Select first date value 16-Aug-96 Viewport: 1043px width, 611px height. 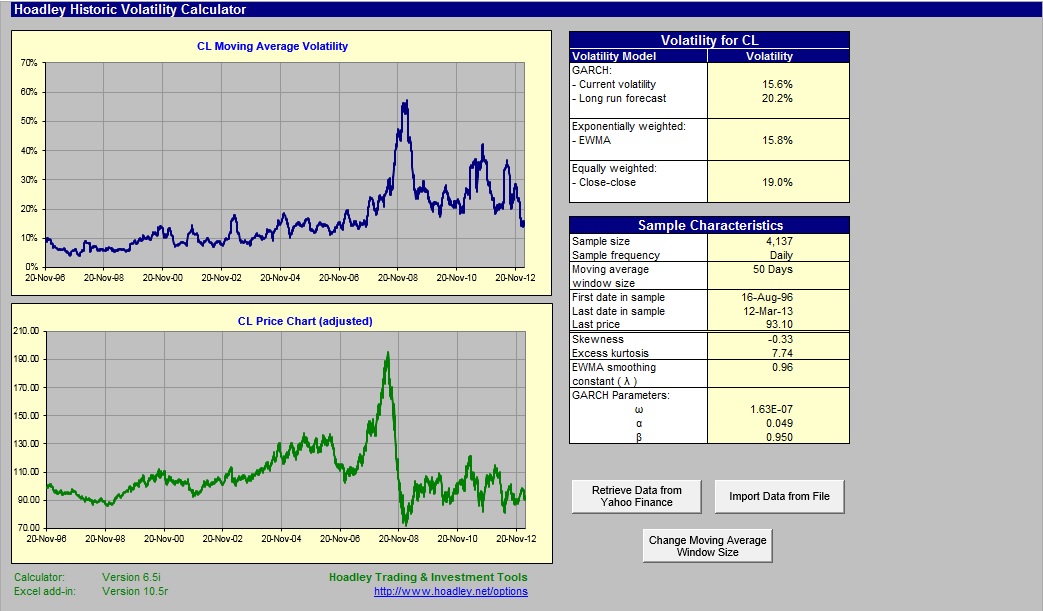point(767,297)
